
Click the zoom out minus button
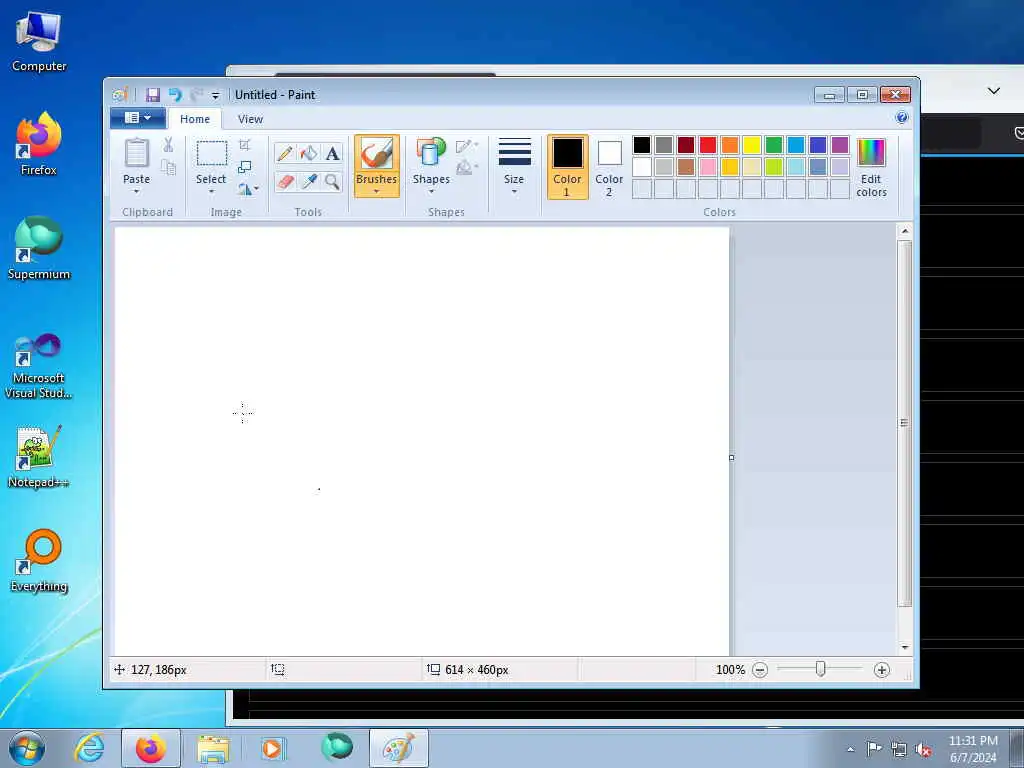tap(760, 670)
